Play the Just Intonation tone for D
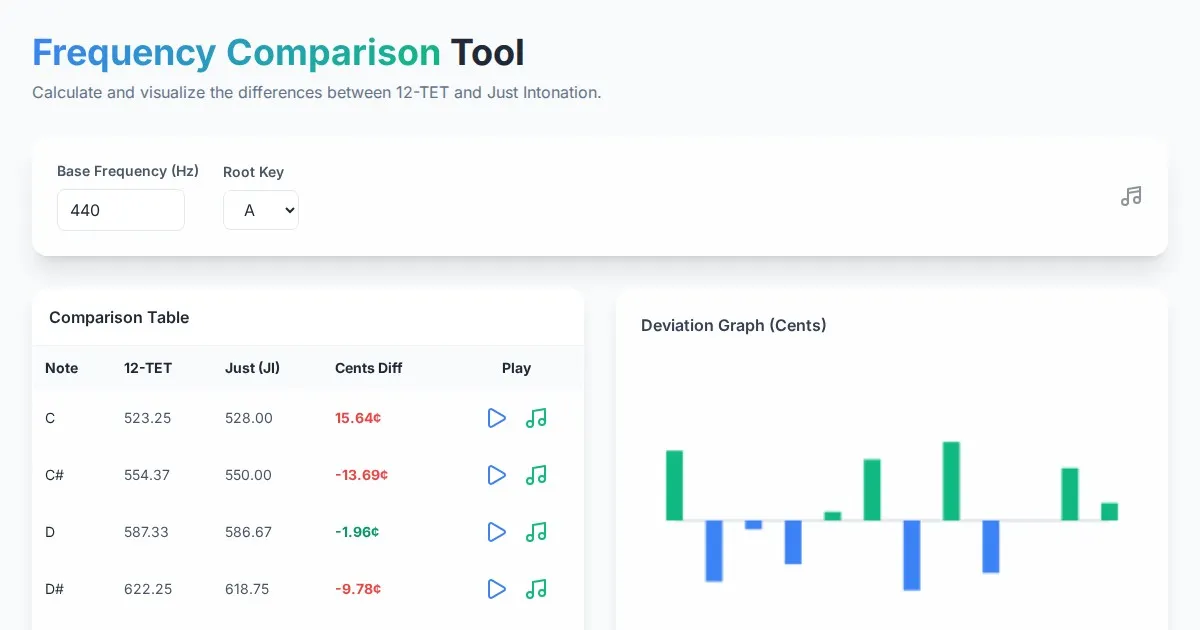Image resolution: width=1200 pixels, height=630 pixels. pos(536,532)
